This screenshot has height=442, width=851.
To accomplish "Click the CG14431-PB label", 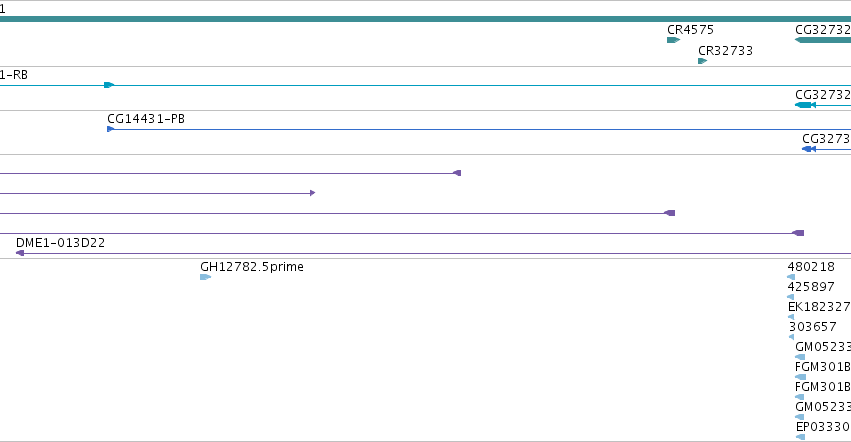I will [146, 119].
